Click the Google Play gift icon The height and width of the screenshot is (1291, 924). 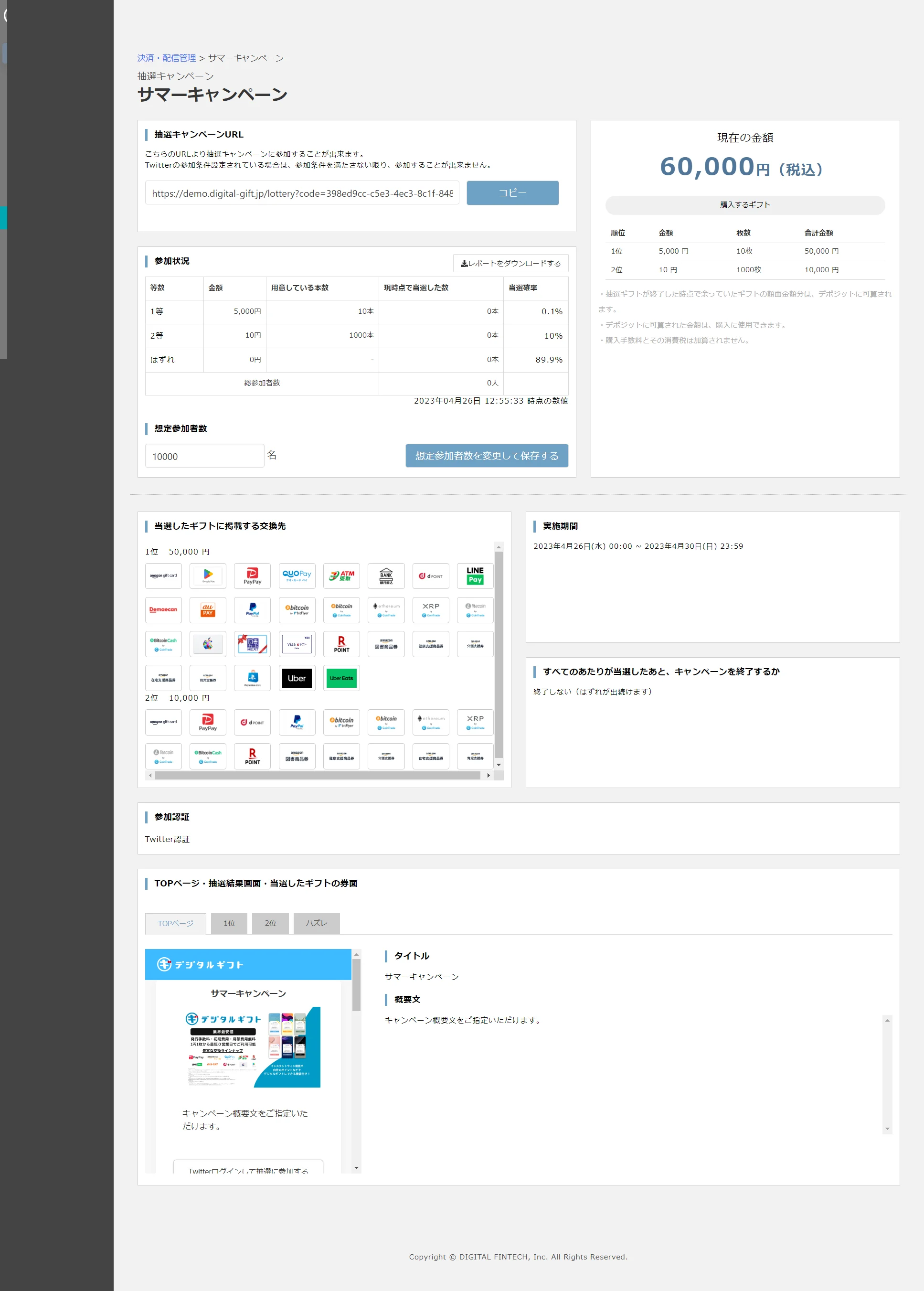coord(208,576)
